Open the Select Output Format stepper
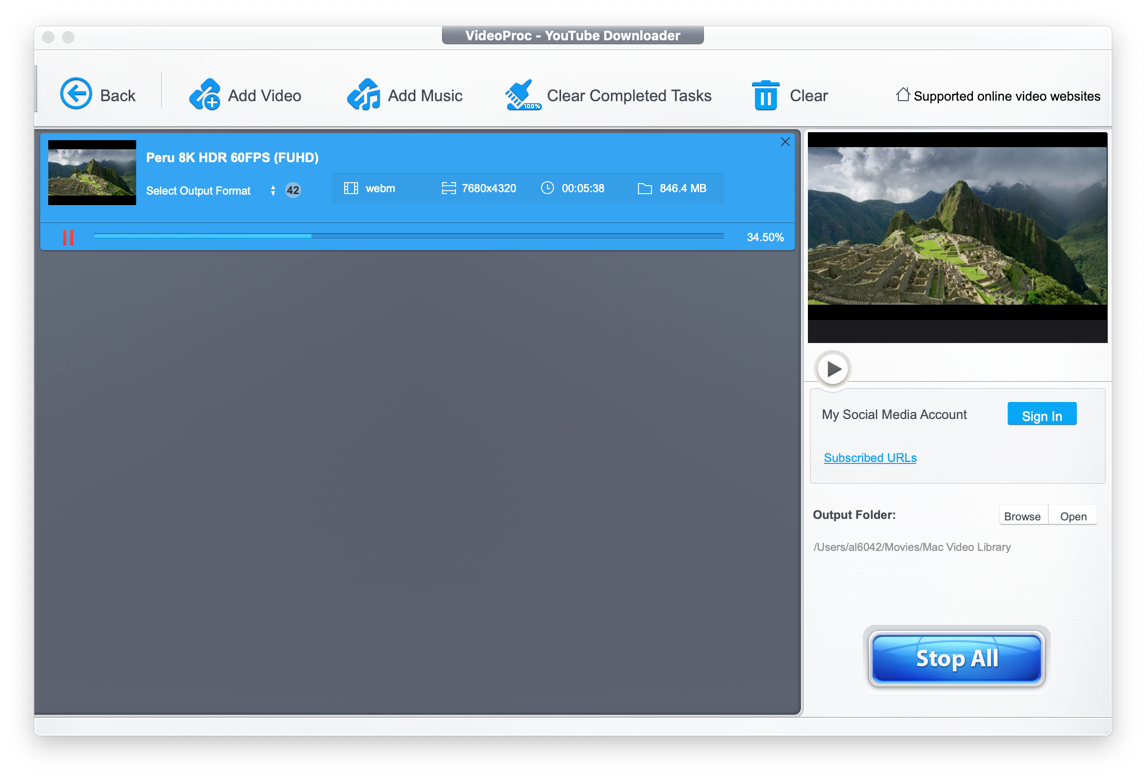 (273, 191)
